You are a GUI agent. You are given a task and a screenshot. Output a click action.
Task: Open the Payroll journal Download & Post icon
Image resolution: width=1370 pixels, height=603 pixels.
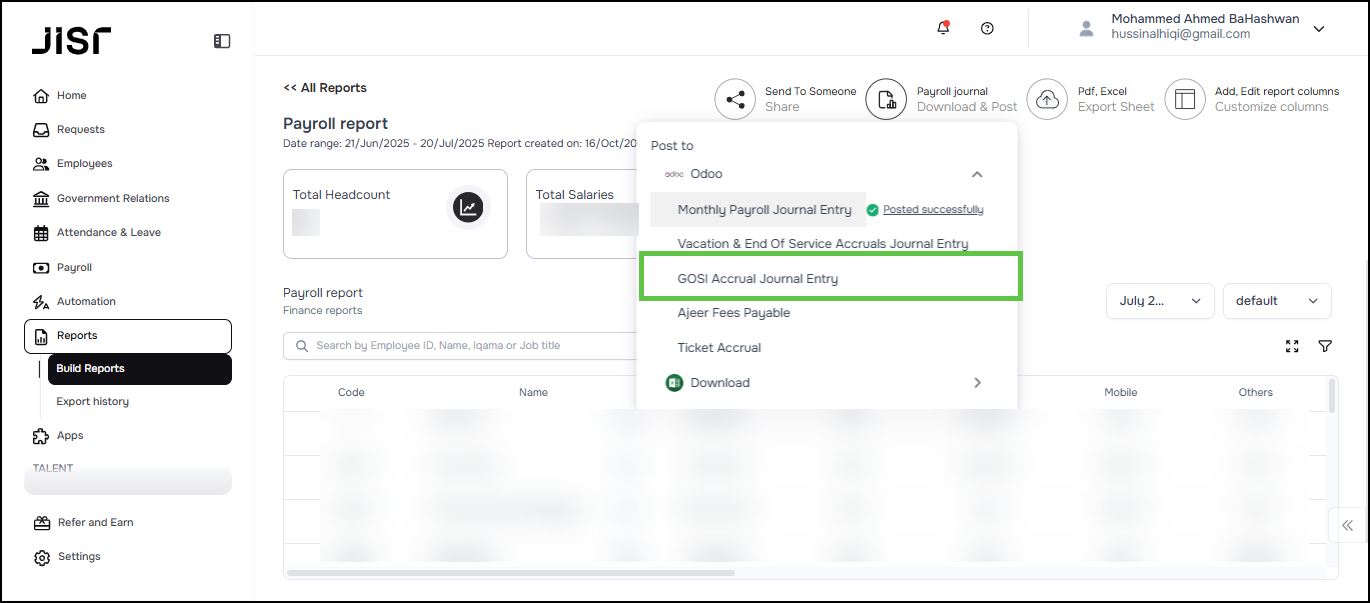coord(886,99)
